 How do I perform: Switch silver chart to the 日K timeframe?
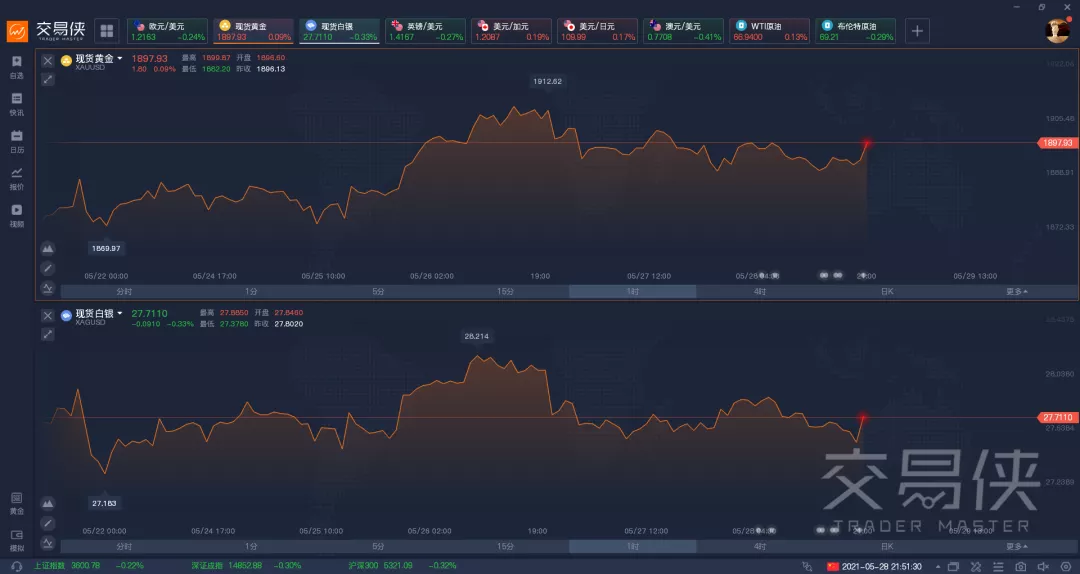click(886, 546)
